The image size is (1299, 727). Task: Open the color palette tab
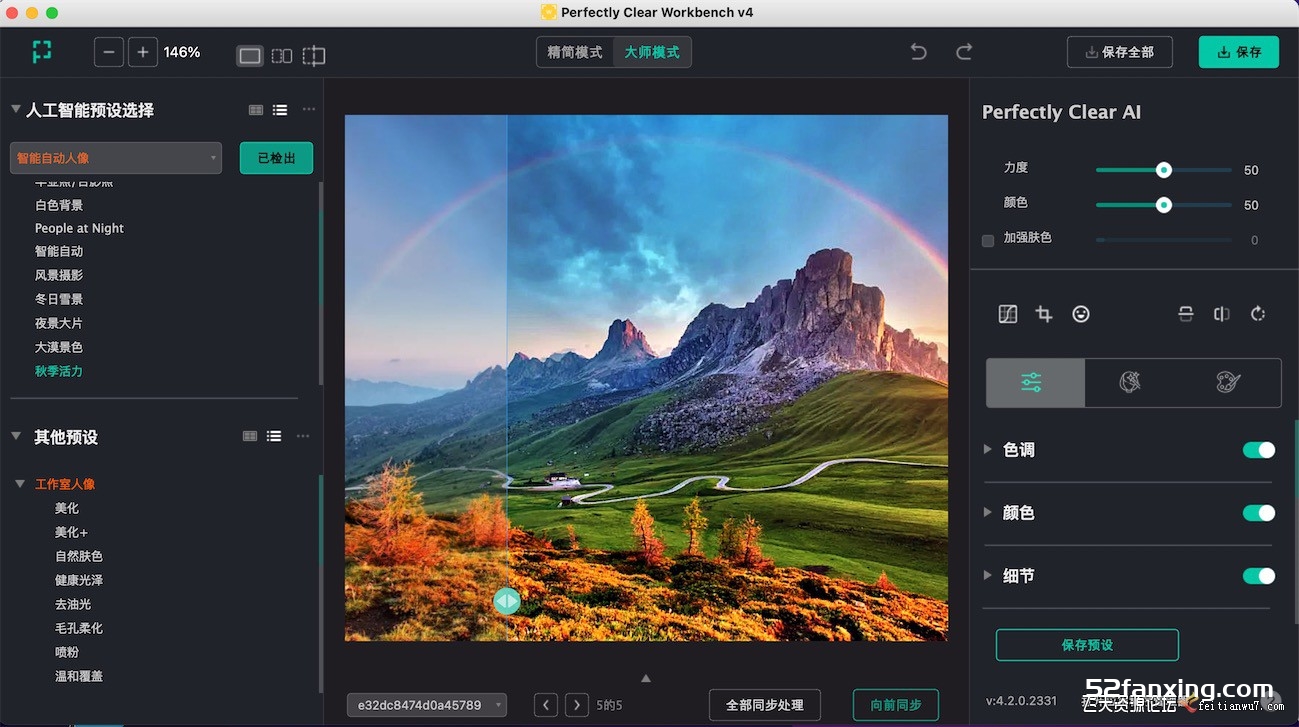click(1228, 383)
